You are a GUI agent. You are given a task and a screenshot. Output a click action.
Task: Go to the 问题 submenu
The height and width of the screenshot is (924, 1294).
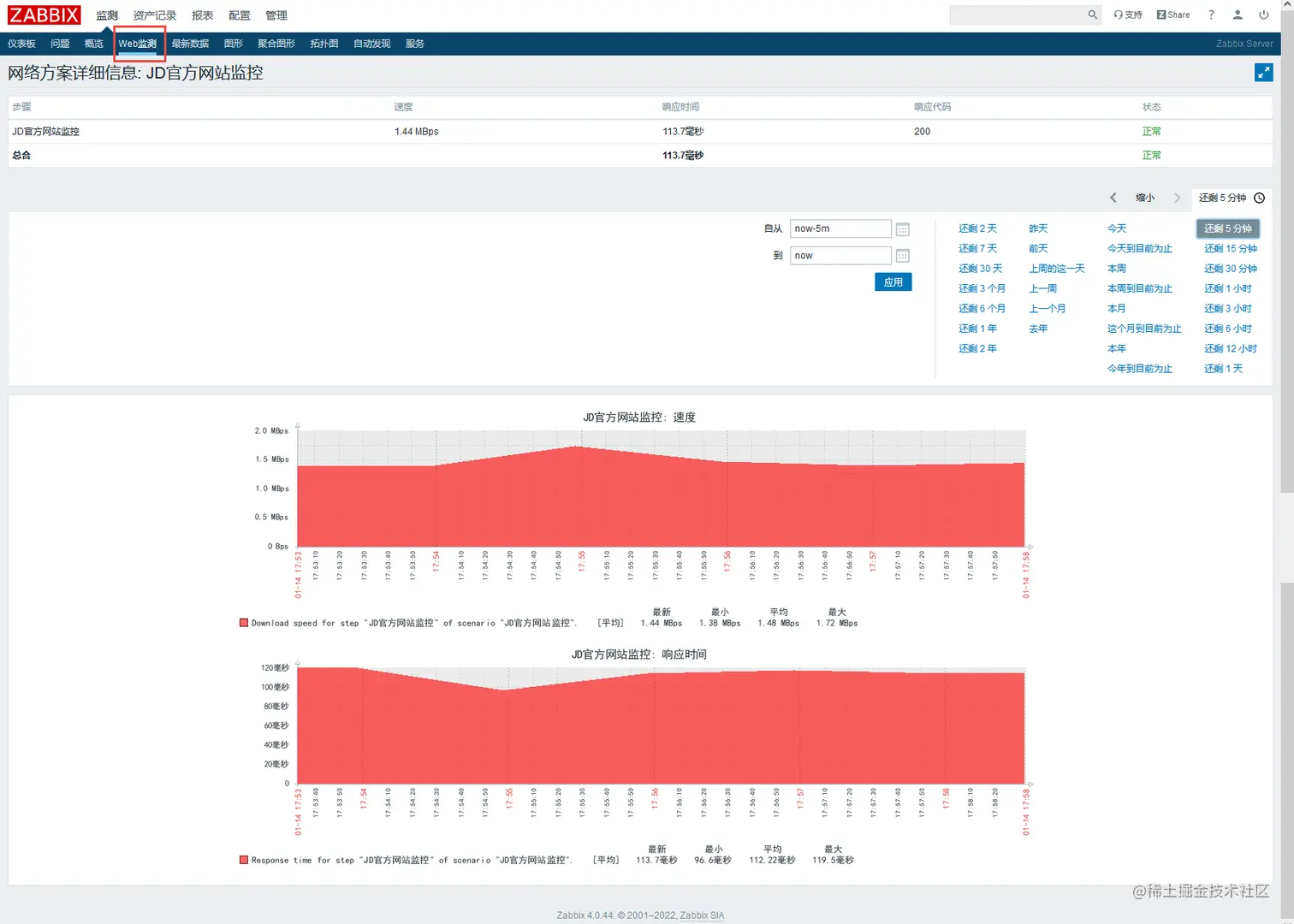point(60,44)
